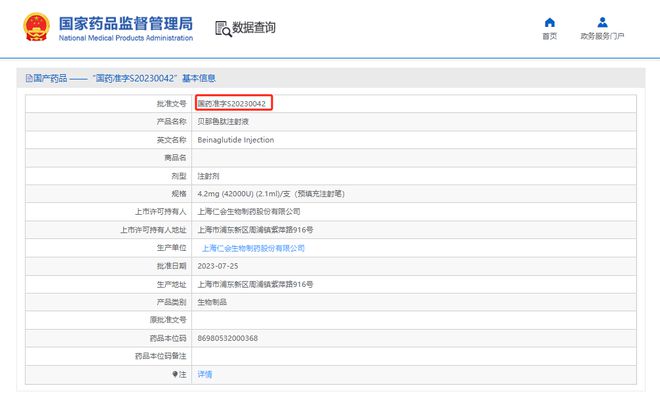
Task: Click the 生产地址 row label
Action: pos(171,285)
